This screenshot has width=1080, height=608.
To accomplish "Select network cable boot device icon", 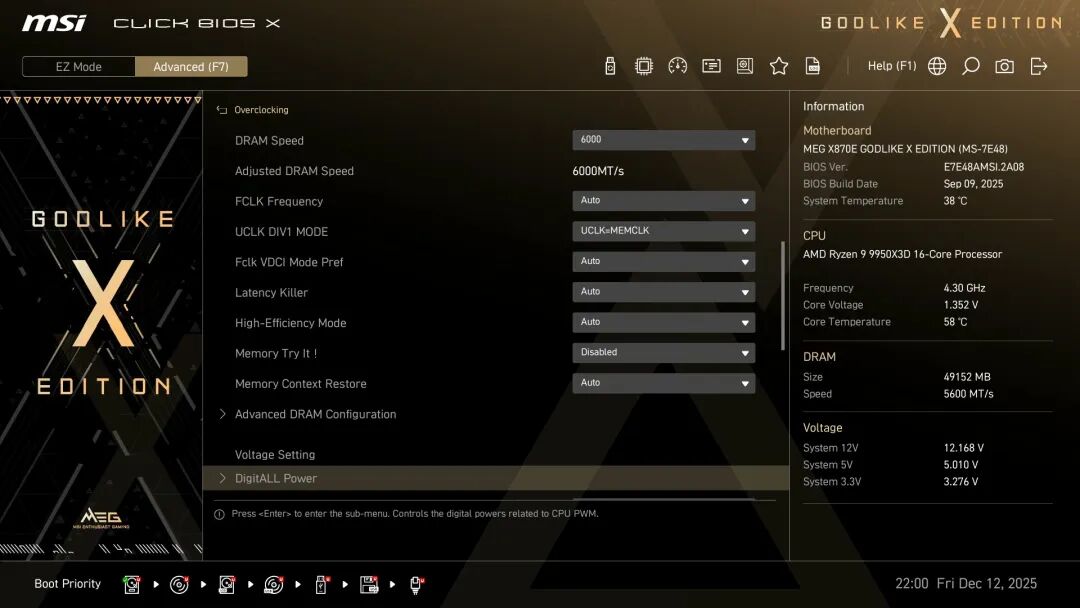I will coord(416,585).
